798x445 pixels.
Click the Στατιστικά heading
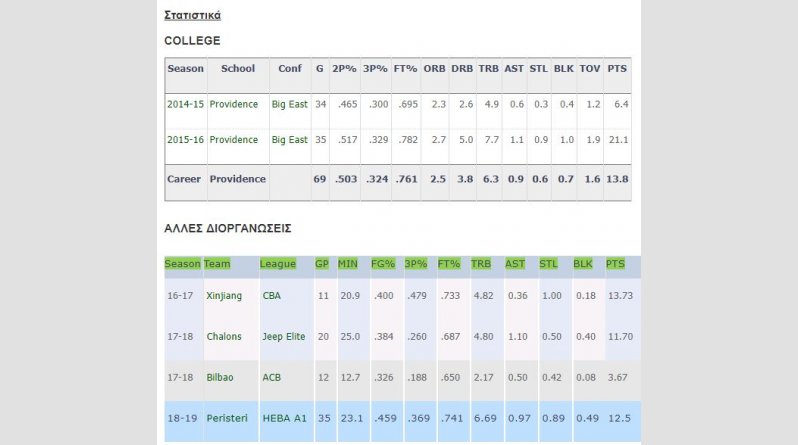coord(193,15)
